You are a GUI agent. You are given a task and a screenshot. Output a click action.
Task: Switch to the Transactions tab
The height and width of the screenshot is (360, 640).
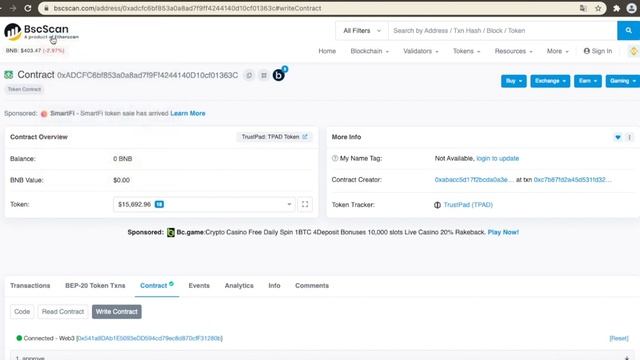[30, 286]
